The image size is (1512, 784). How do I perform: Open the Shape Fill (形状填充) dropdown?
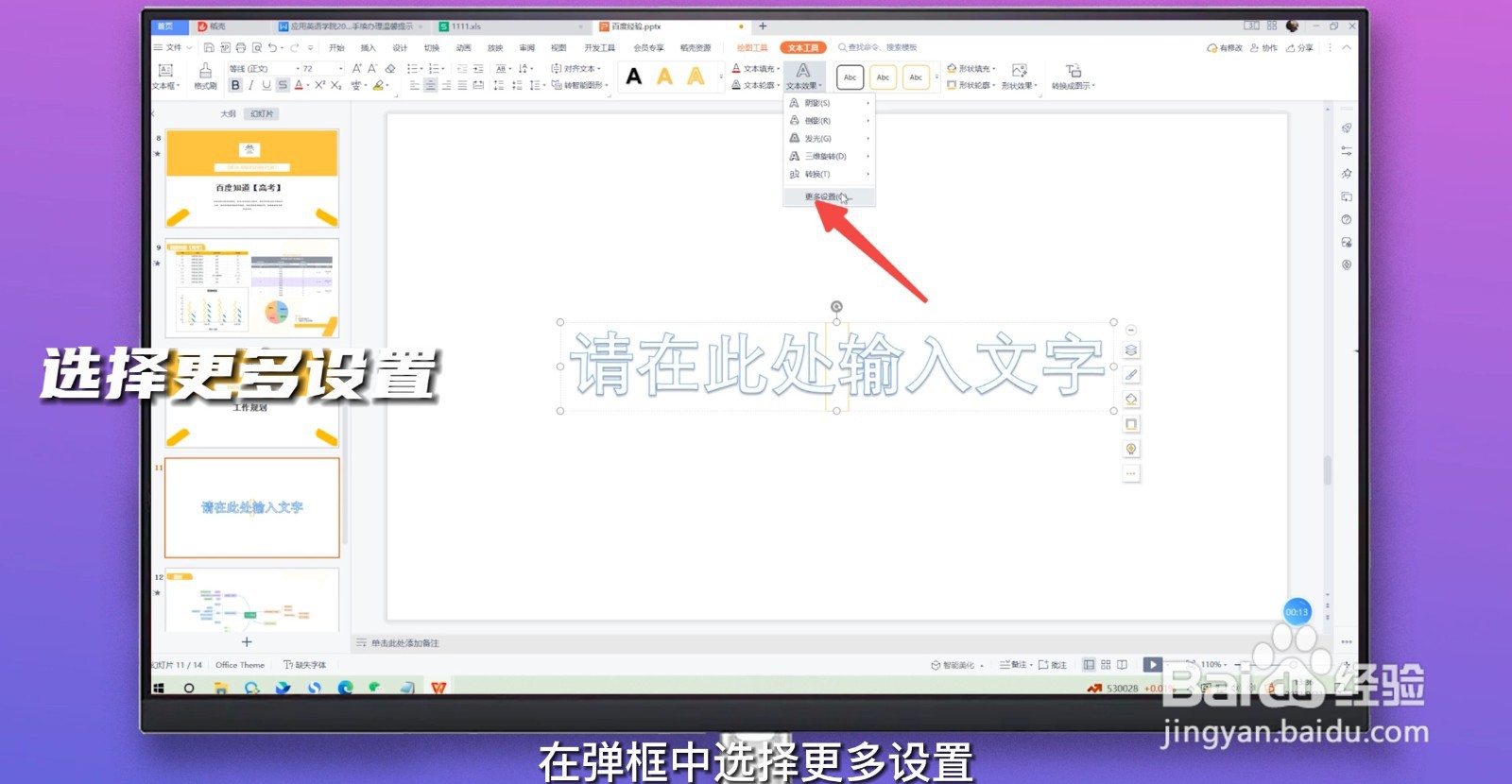click(x=971, y=68)
